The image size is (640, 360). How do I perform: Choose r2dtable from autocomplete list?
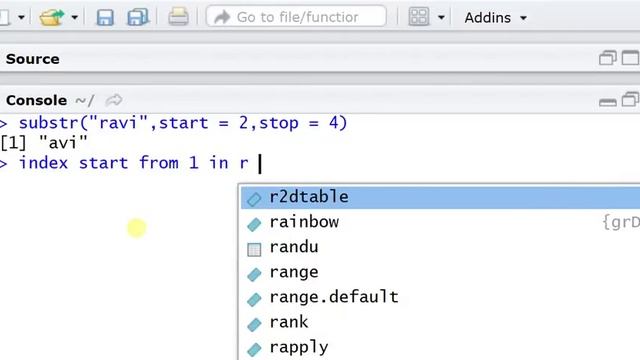440,197
